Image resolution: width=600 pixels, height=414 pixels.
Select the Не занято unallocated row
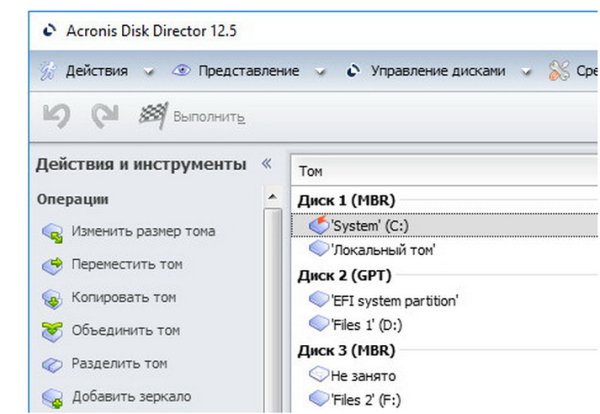[x=445, y=376]
